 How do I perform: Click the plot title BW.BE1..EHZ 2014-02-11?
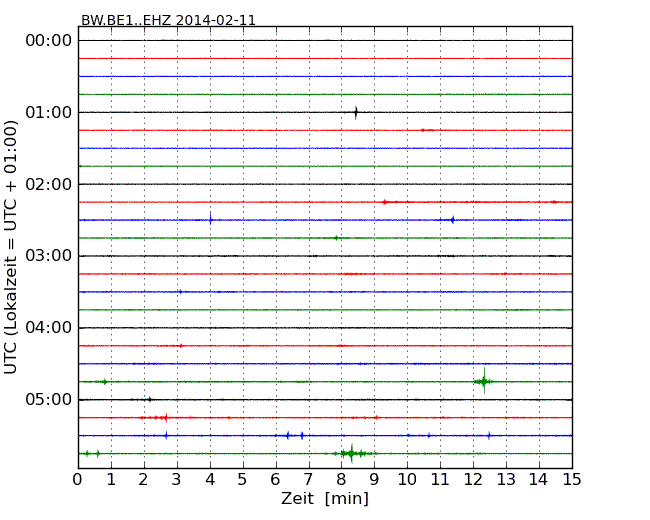tap(168, 20)
